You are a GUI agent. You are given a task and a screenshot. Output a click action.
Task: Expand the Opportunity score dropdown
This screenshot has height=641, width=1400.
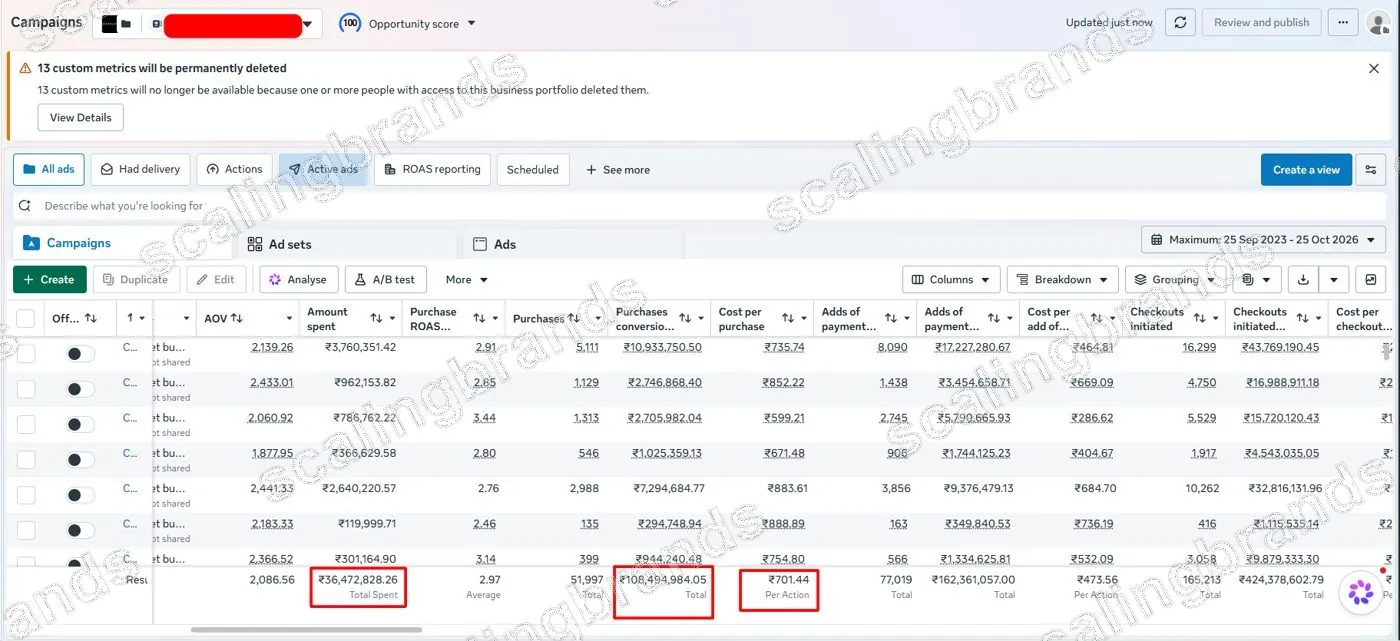pos(472,23)
